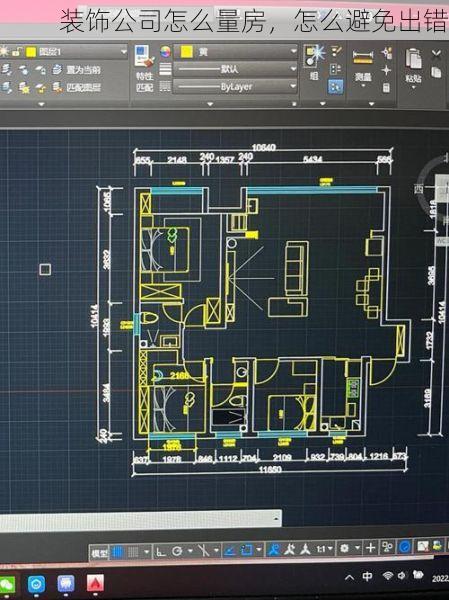Open the 1:1 annotation scale menu
The height and width of the screenshot is (600, 449).
point(321,549)
